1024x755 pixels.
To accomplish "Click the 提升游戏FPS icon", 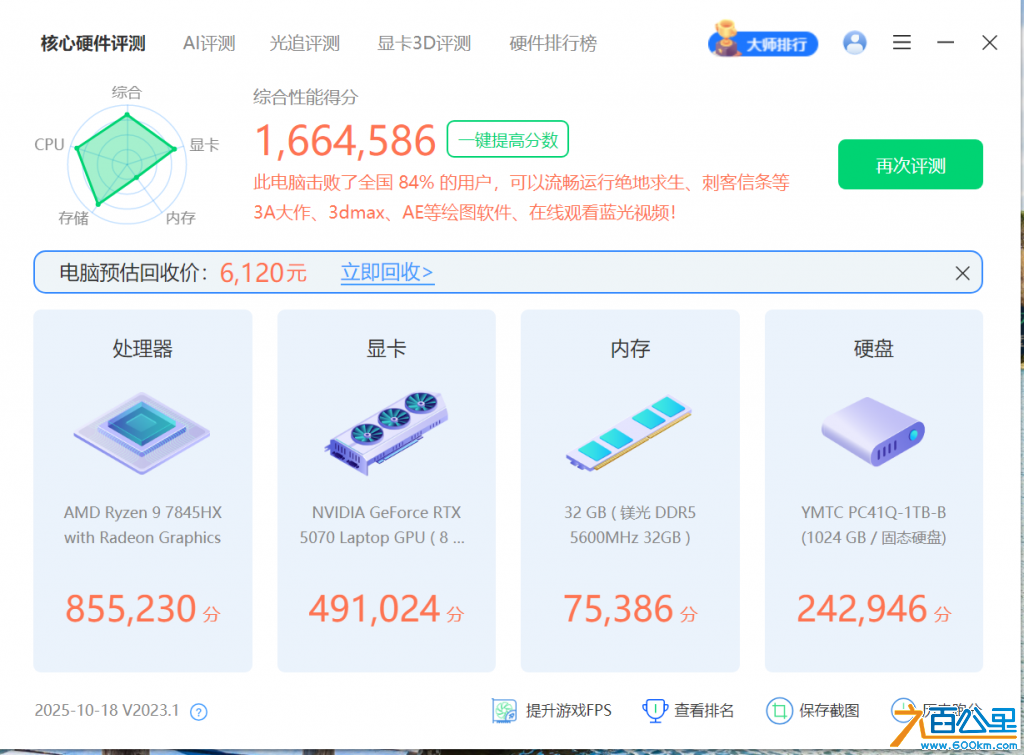I will [x=504, y=711].
